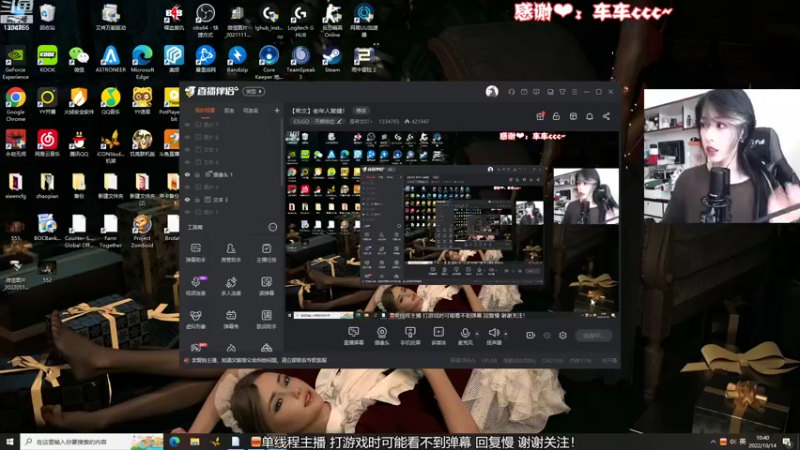Open the 弹幕秀 tool
The height and width of the screenshot is (450, 800).
tap(231, 319)
